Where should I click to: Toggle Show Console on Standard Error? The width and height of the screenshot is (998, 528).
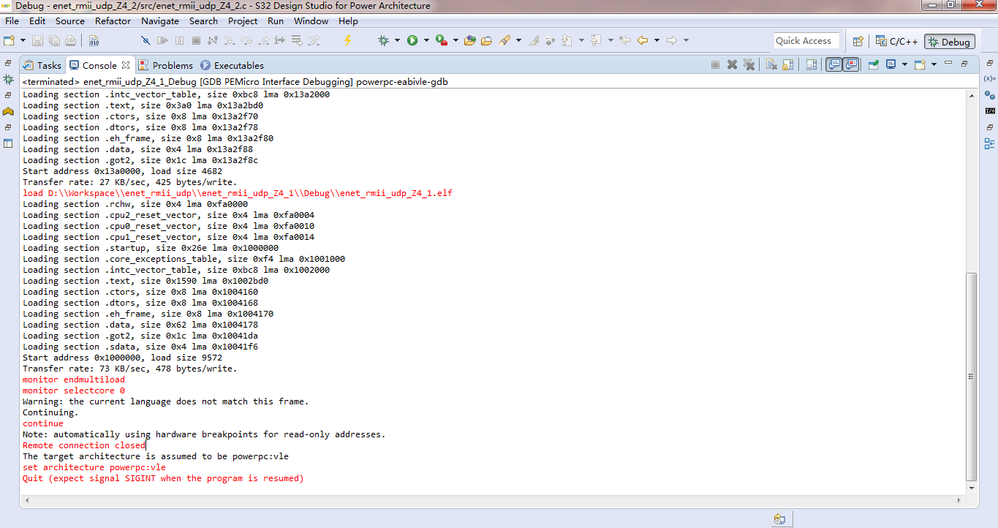tap(851, 65)
